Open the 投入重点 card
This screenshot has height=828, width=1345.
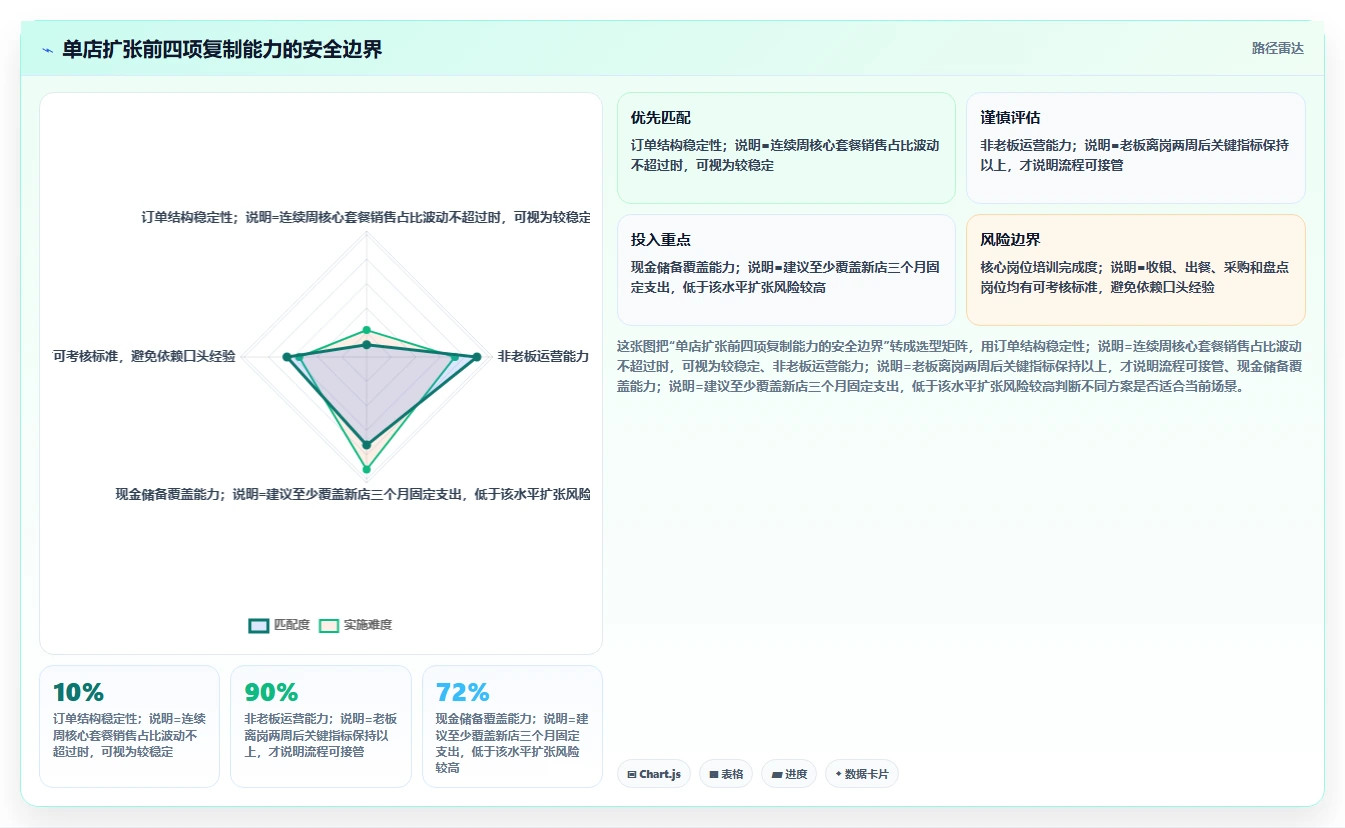coord(786,270)
